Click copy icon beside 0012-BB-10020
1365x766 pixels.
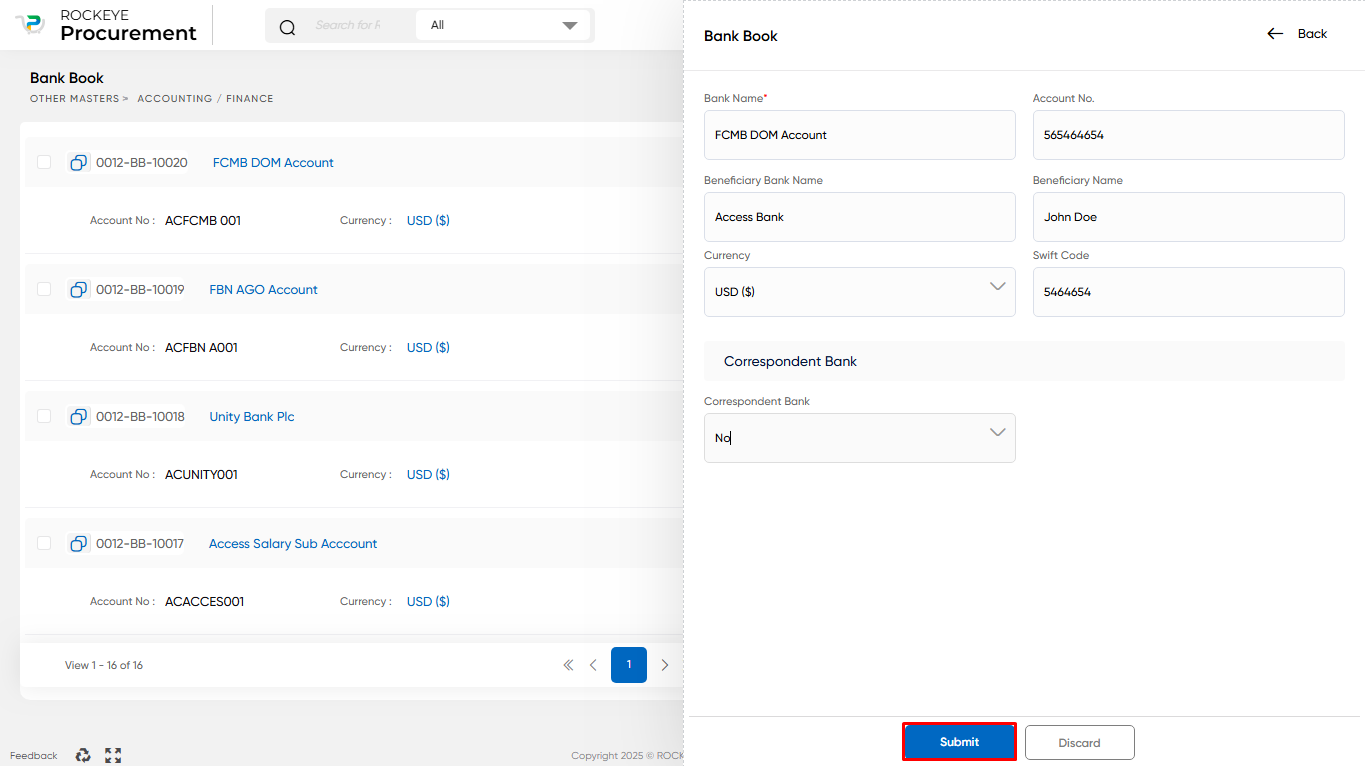click(79, 163)
